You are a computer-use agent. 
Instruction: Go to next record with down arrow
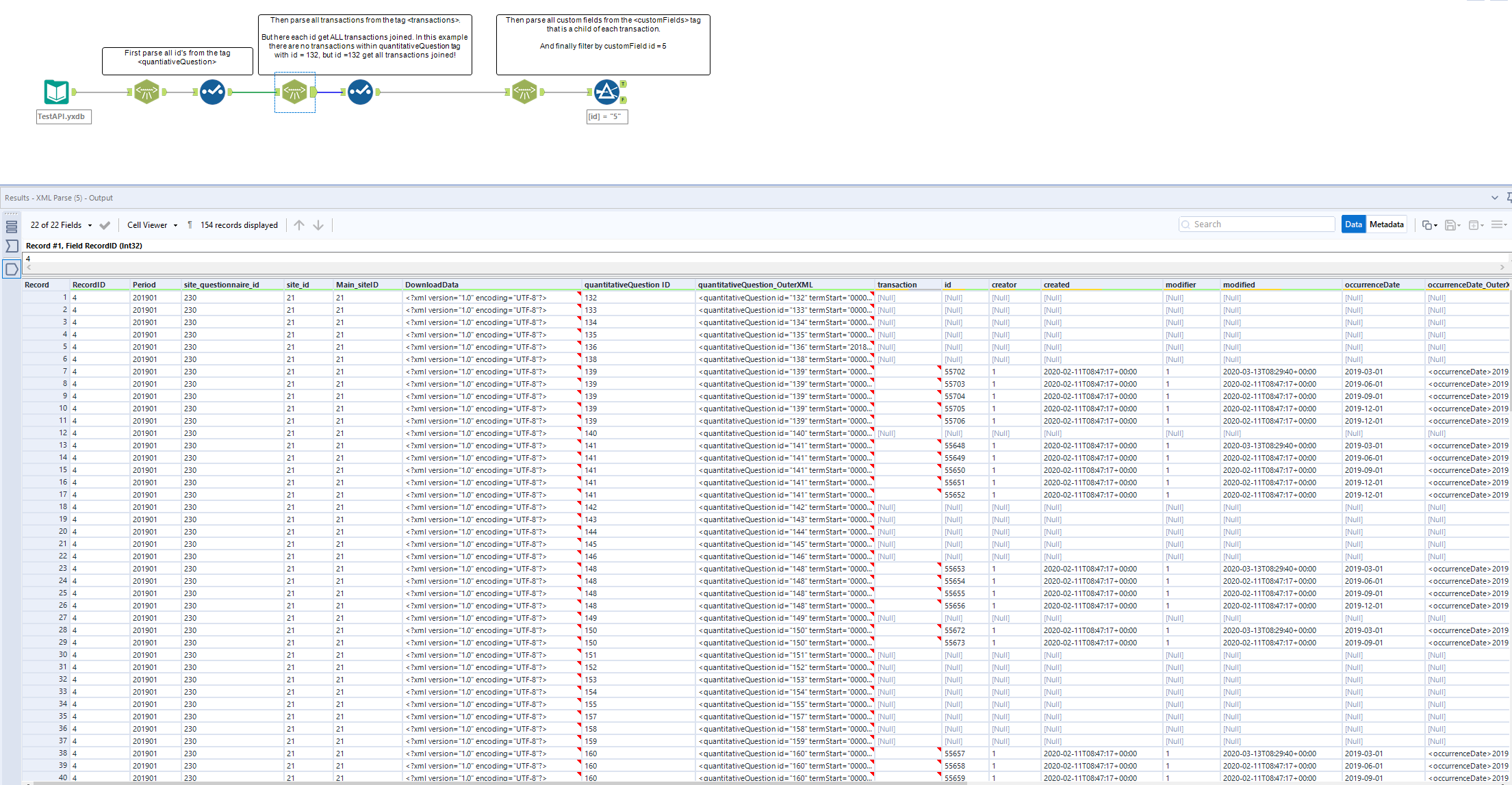(x=318, y=225)
